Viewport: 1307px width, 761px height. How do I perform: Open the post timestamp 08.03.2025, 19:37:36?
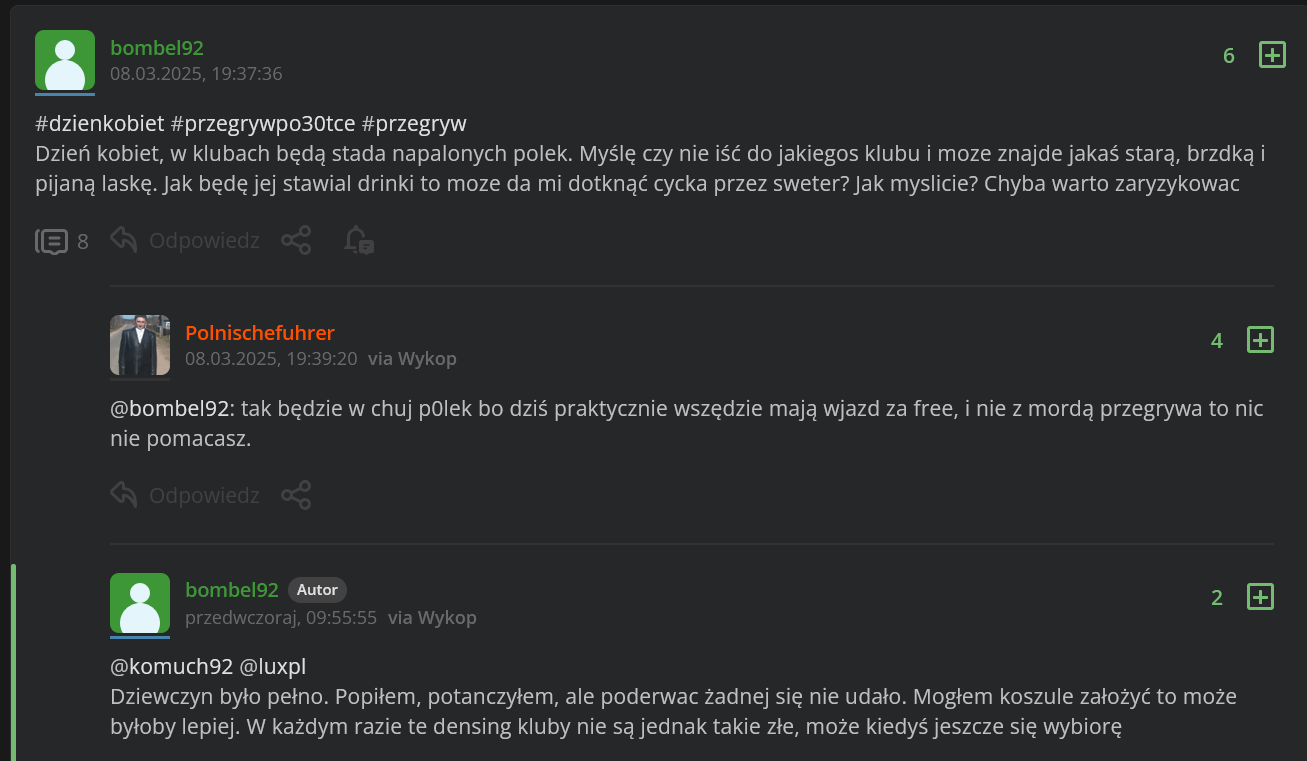[x=196, y=74]
